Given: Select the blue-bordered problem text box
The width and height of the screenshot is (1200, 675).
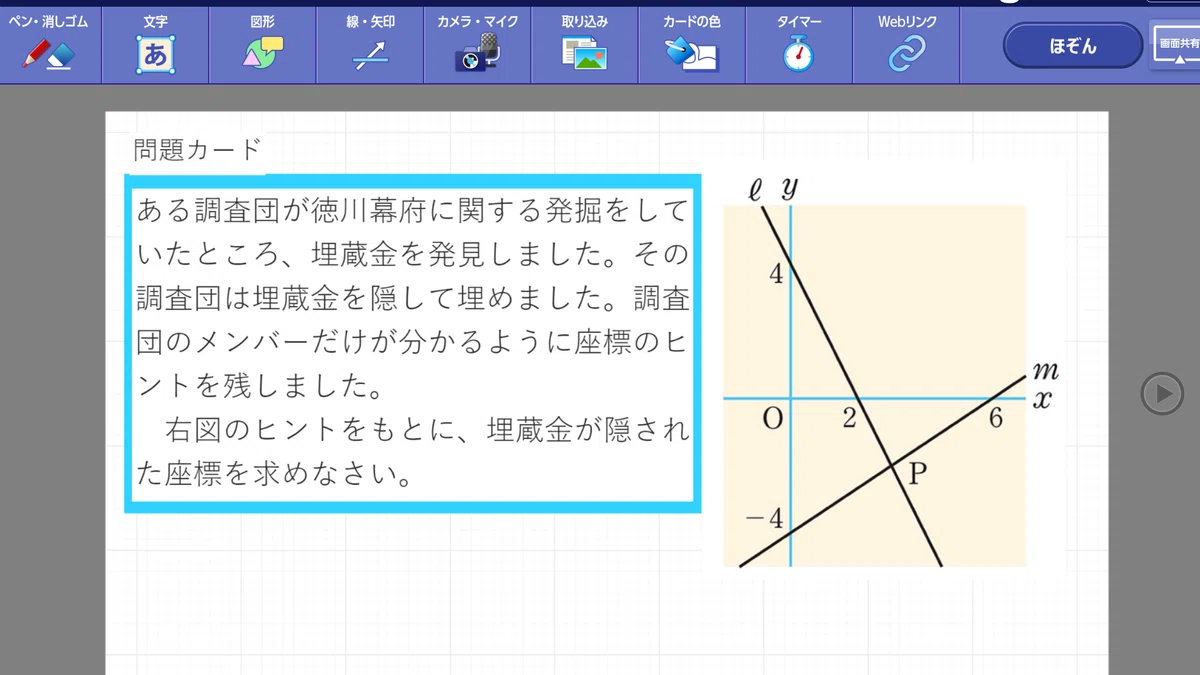Looking at the screenshot, I should [x=413, y=343].
